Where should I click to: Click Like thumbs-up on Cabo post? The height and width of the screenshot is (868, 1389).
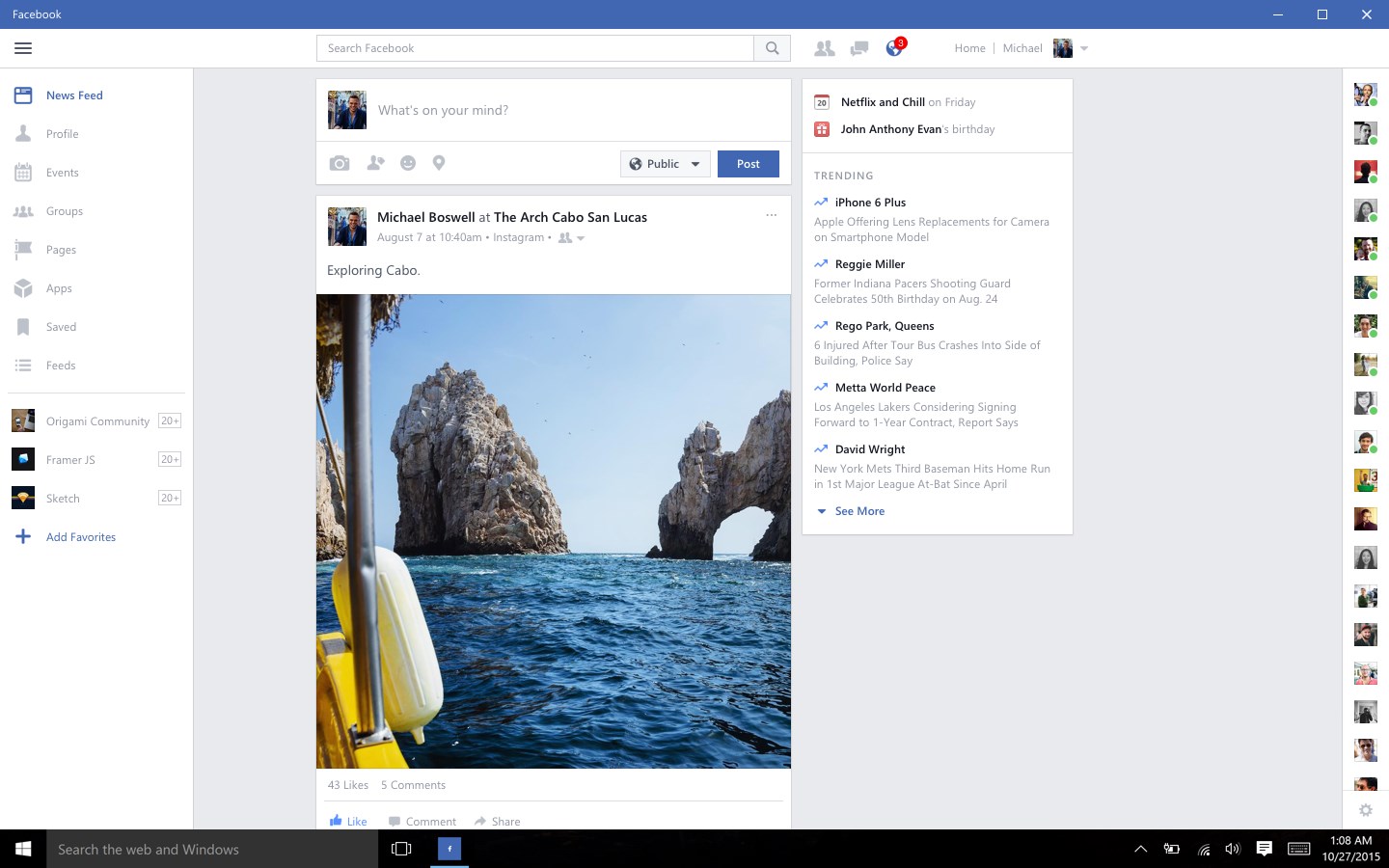pos(348,821)
